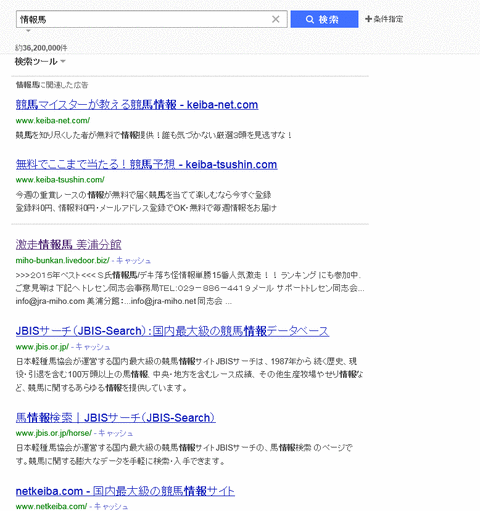
Task: Click the www.keiba-tsushin.com/ green URL
Action: point(60,180)
